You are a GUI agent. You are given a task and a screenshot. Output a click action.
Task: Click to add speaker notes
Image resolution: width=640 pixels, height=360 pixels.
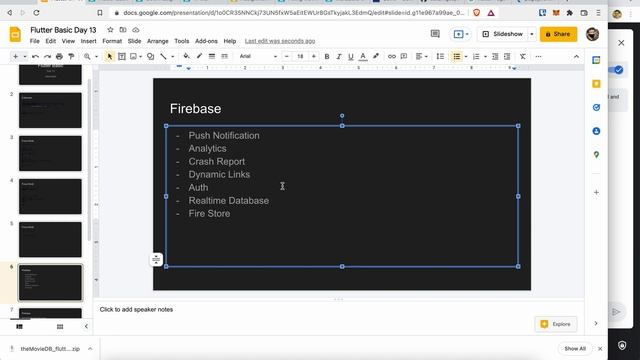[136, 309]
